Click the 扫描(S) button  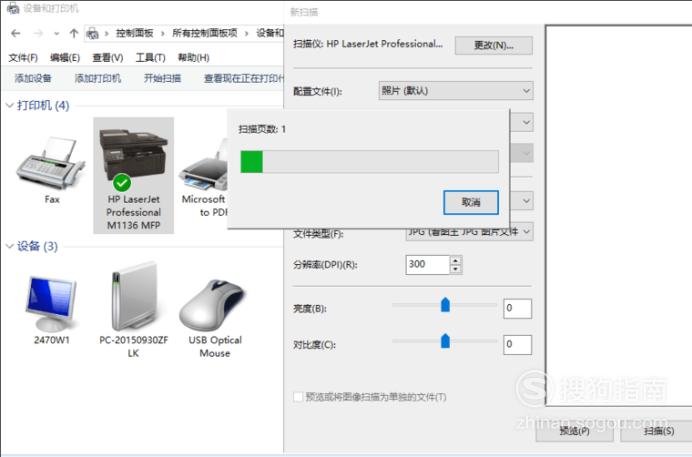coord(658,431)
